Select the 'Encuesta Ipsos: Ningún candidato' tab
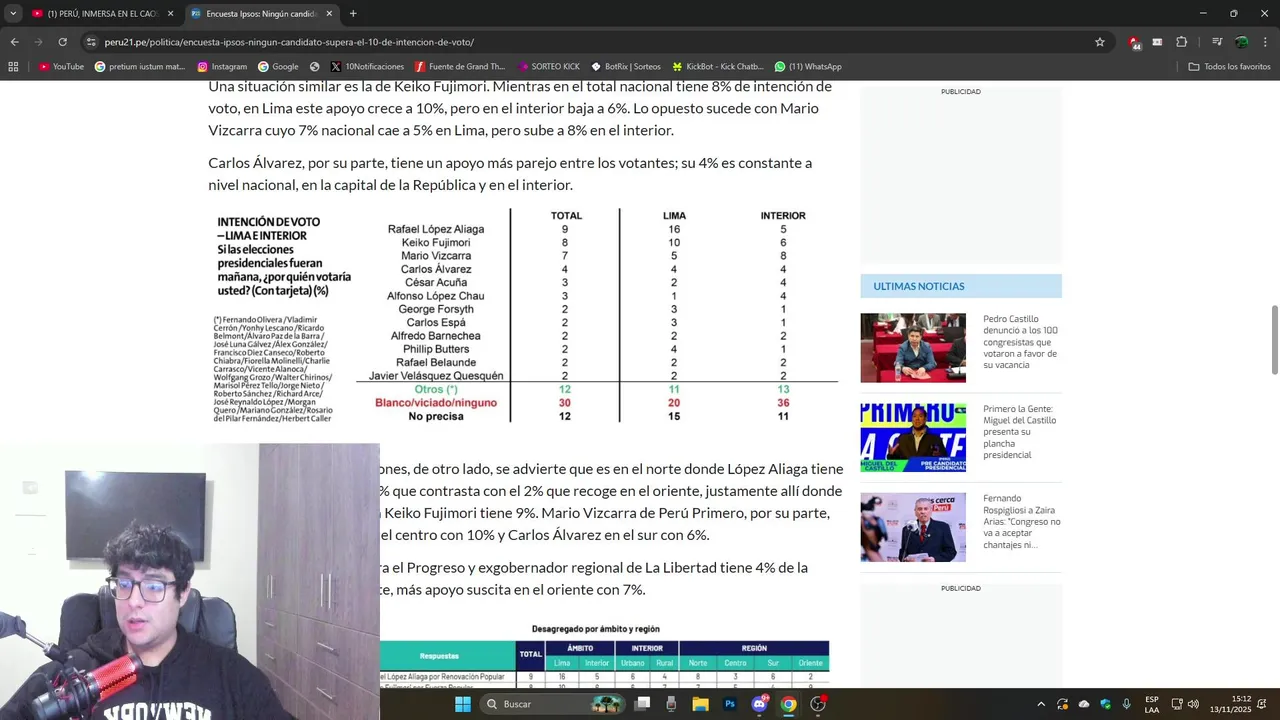1280x720 pixels. coord(262,14)
